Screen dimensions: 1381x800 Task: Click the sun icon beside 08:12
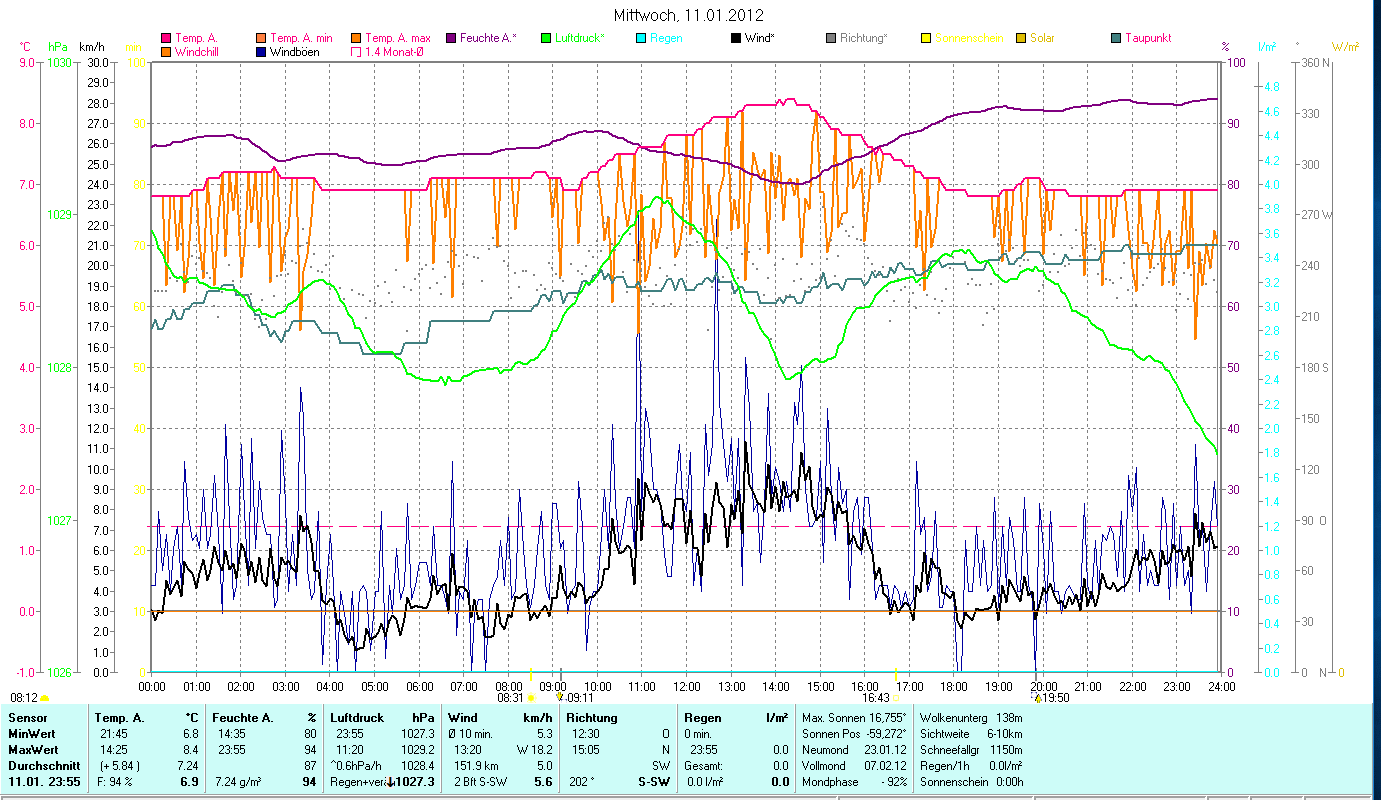coord(45,698)
